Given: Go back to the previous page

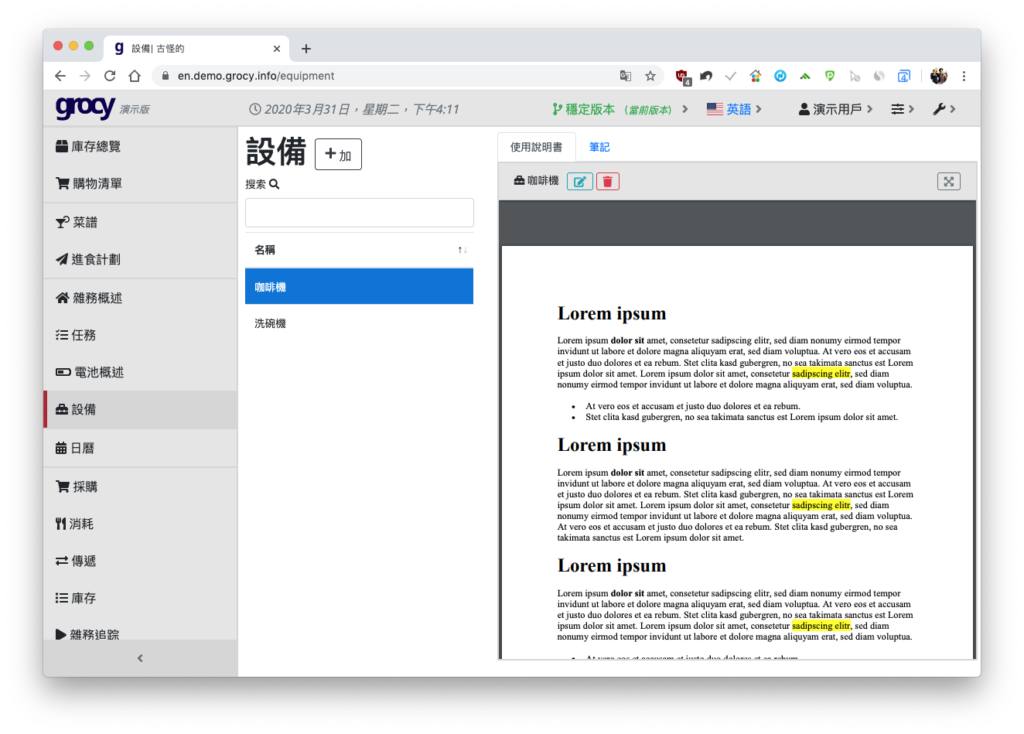Looking at the screenshot, I should 61,76.
